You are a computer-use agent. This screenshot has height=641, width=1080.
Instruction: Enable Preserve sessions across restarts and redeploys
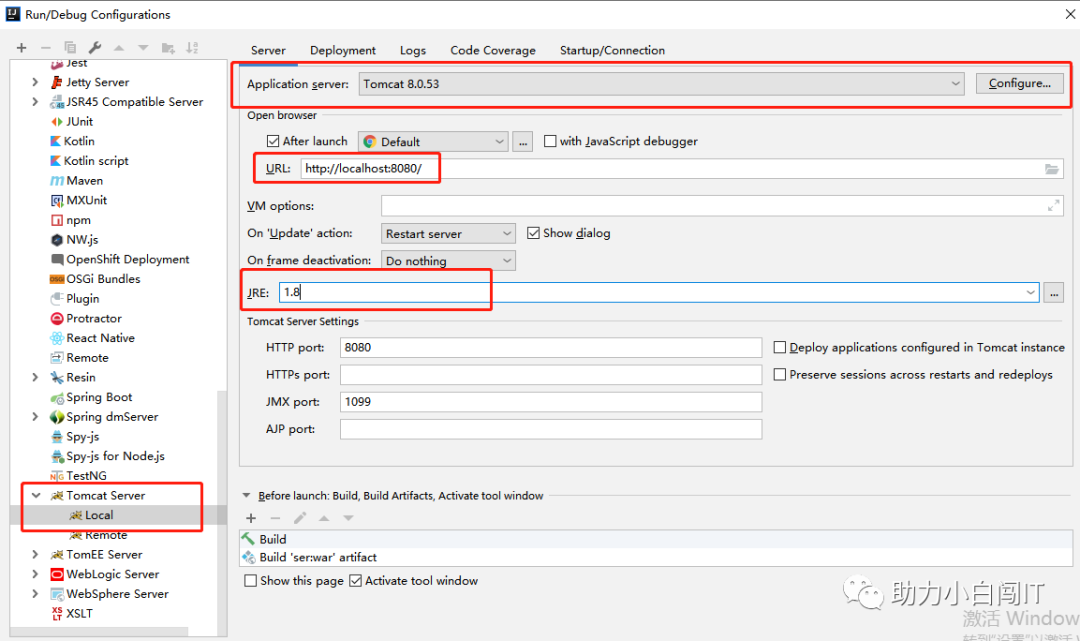tap(780, 375)
